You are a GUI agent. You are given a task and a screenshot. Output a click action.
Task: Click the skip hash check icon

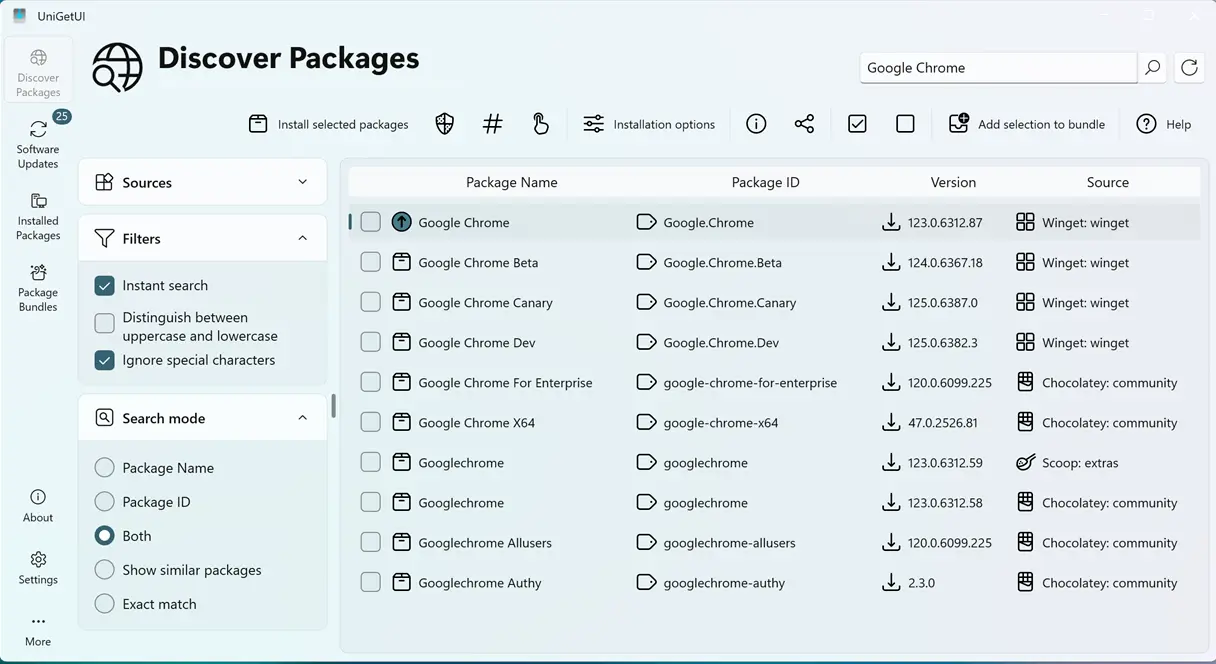[x=492, y=124]
